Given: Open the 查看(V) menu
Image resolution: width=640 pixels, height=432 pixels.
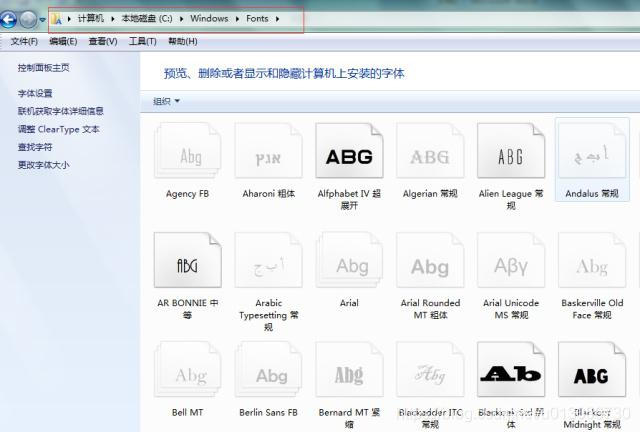Looking at the screenshot, I should 103,41.
